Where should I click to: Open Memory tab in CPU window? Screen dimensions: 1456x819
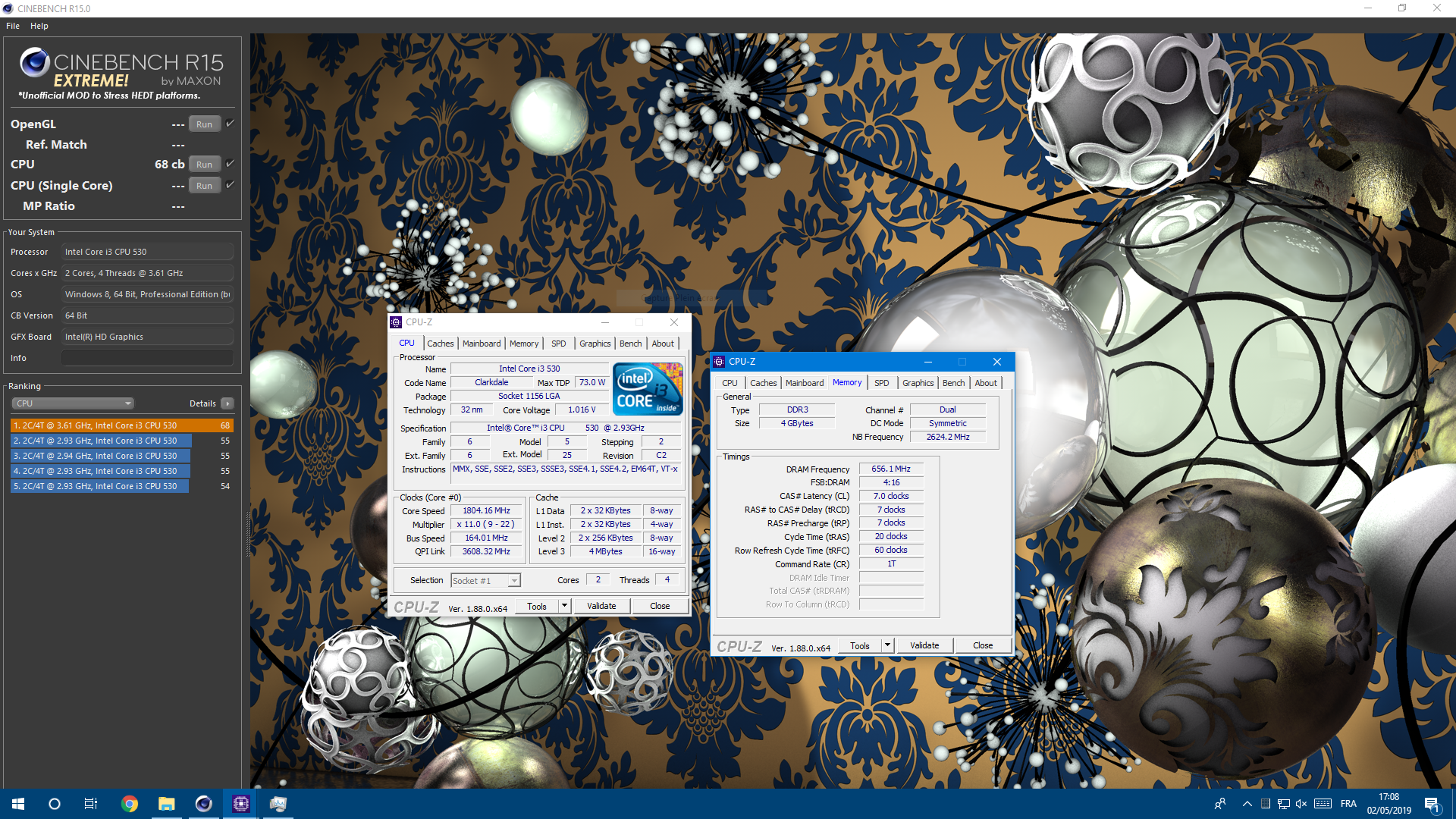[524, 344]
